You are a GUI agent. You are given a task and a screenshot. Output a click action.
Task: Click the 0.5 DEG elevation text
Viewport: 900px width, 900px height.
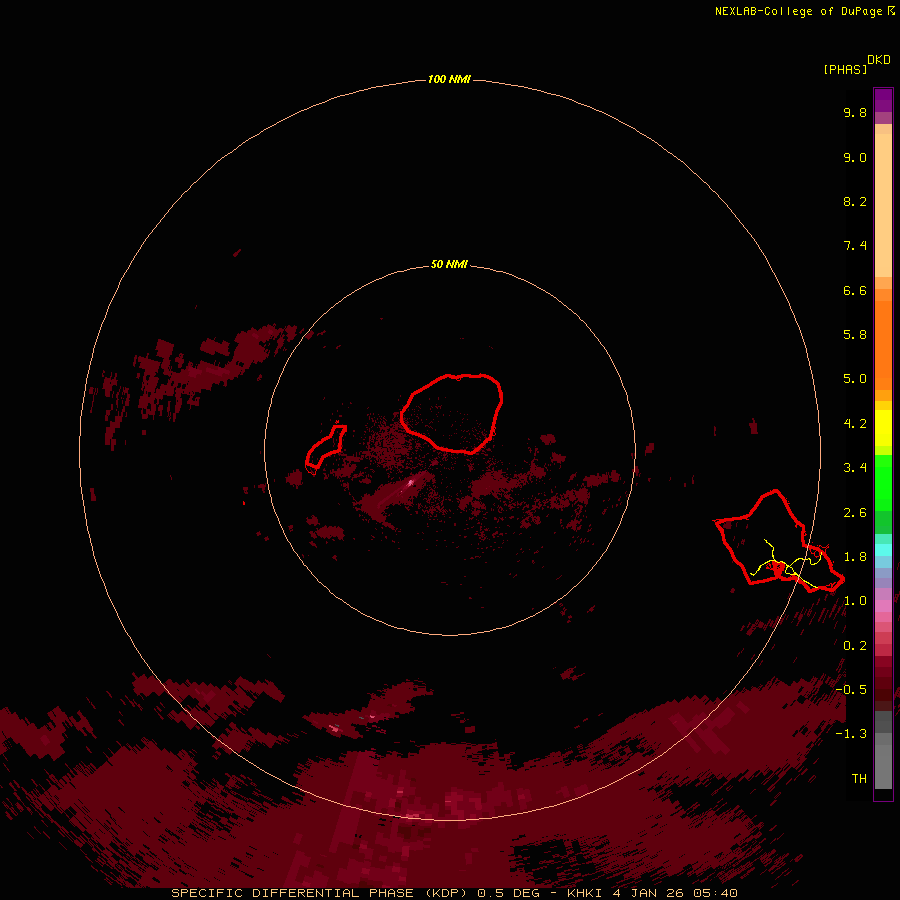click(x=509, y=893)
